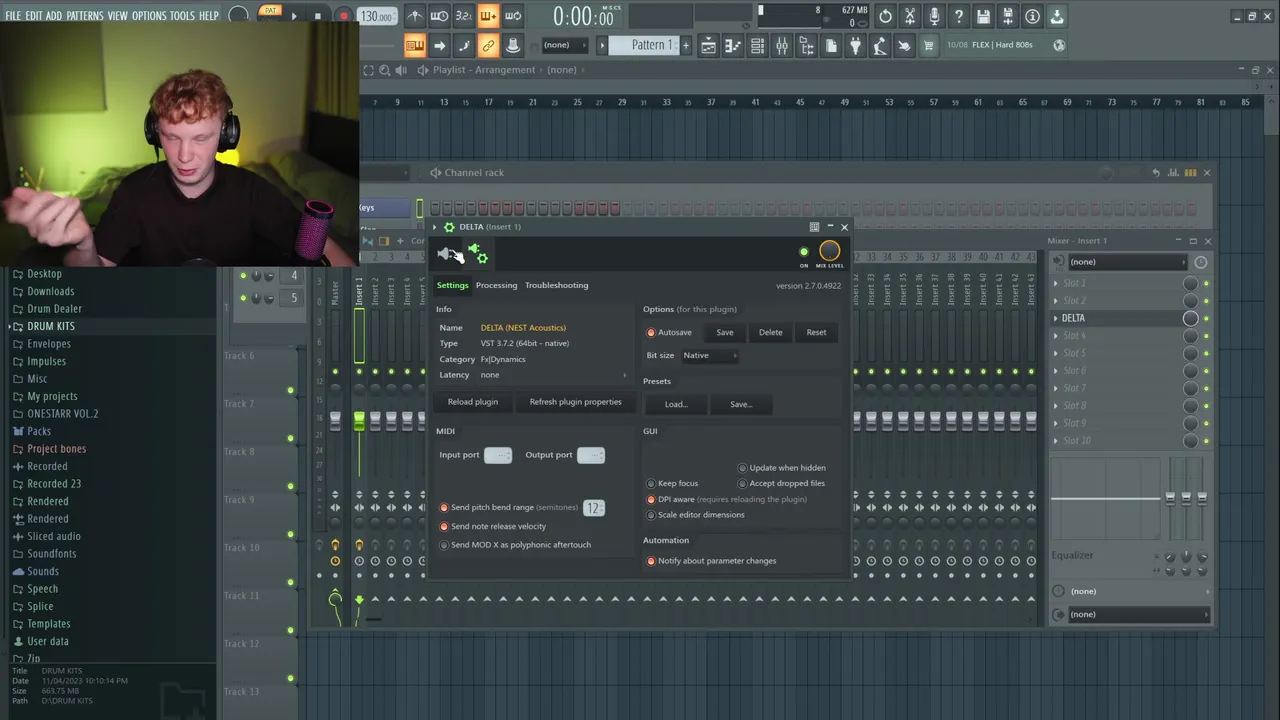Open the content library shopping cart
Image resolution: width=1280 pixels, height=720 pixels.
point(928,45)
